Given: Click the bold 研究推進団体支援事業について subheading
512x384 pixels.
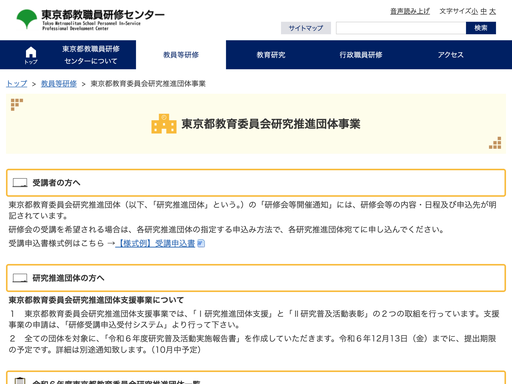Looking at the screenshot, I should (x=96, y=300).
